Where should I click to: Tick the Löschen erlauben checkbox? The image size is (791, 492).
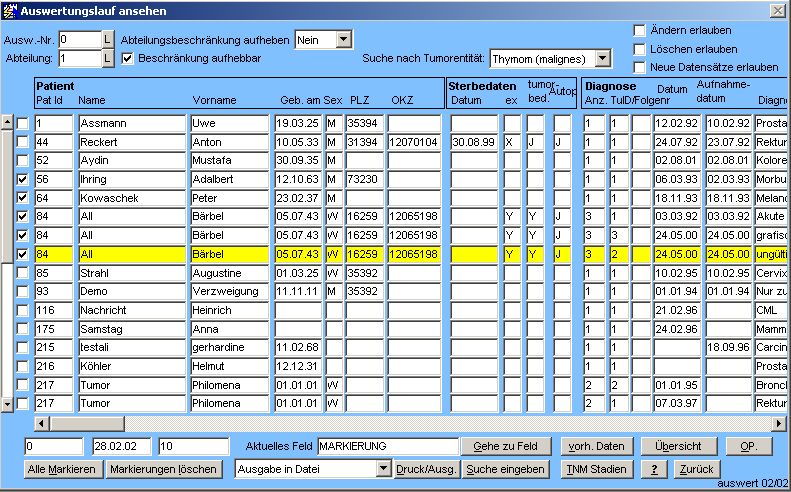[x=639, y=48]
